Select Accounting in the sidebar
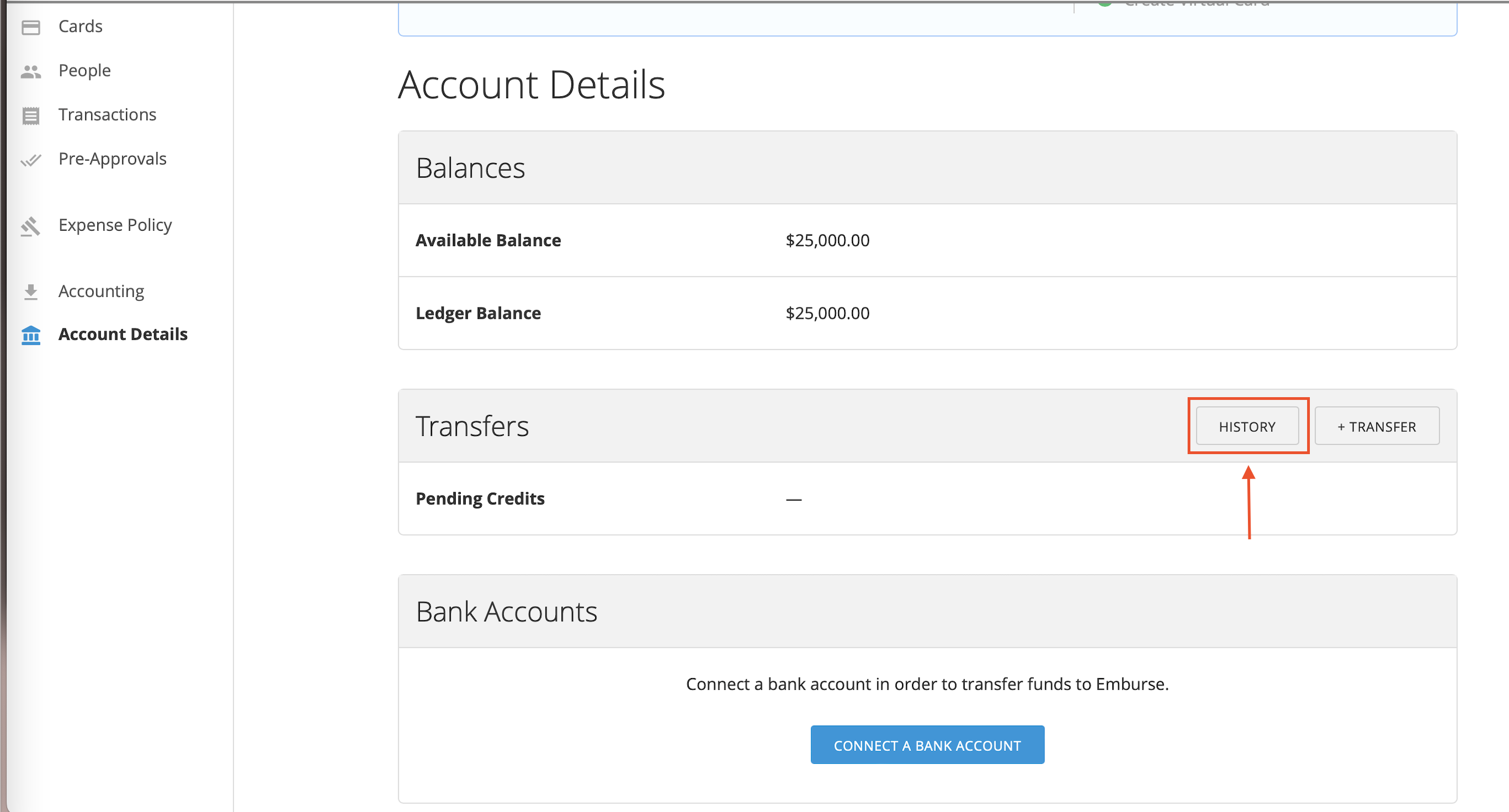 (101, 291)
